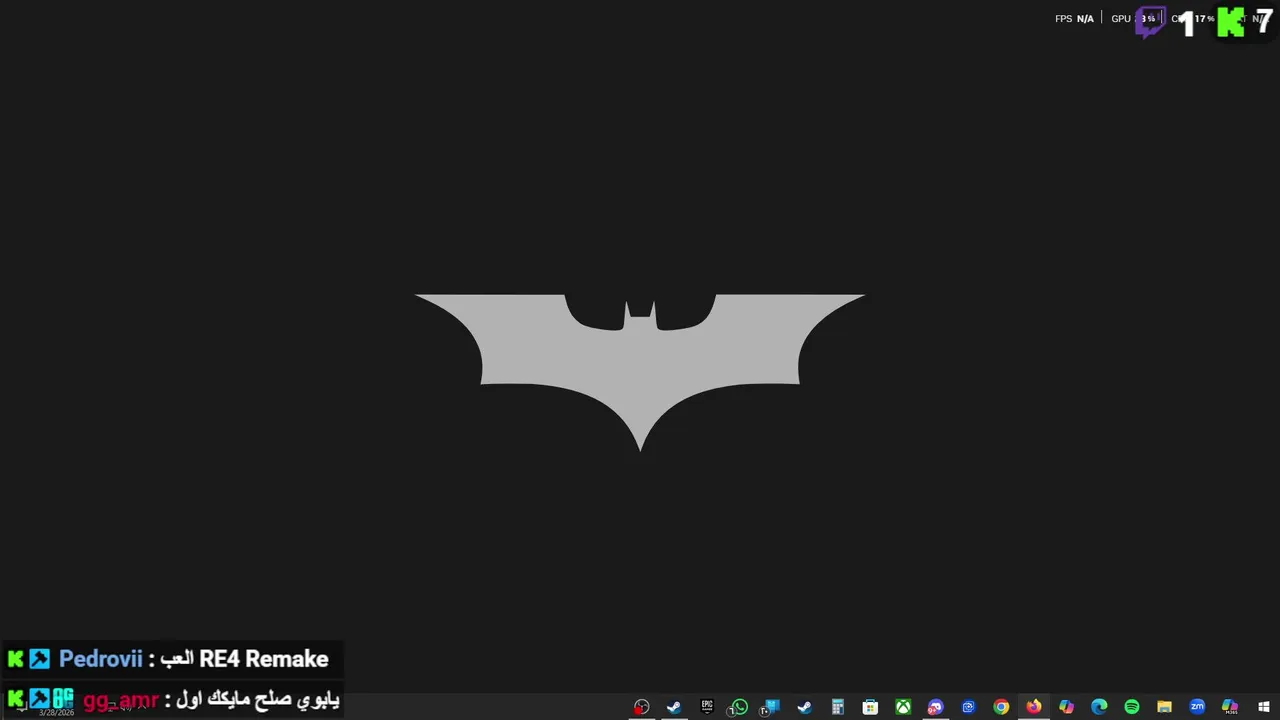This screenshot has width=1280, height=720.
Task: Open Spotify from the taskbar
Action: coord(1132,707)
